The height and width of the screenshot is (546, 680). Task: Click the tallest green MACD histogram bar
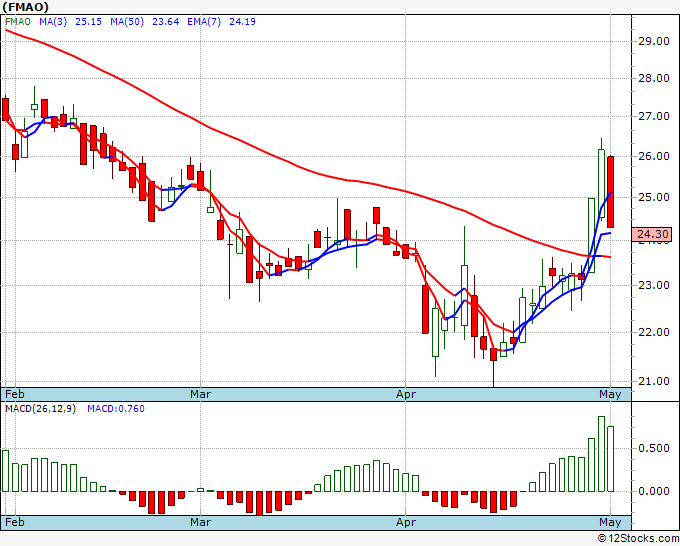coord(602,454)
